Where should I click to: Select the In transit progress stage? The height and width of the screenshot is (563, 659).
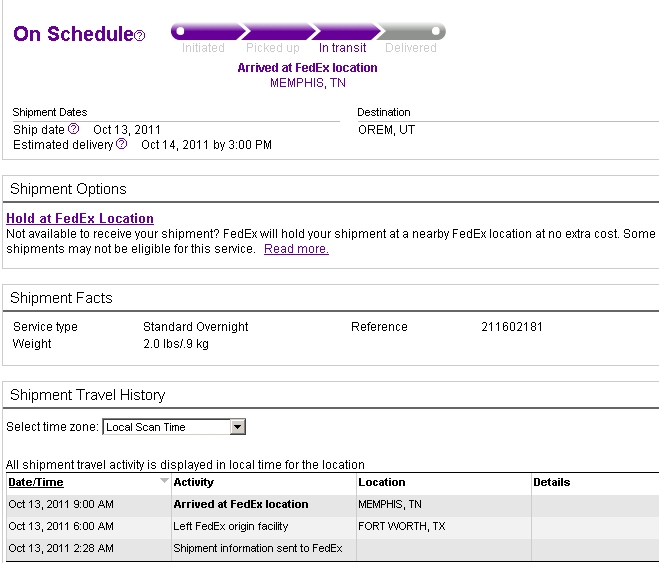(343, 32)
